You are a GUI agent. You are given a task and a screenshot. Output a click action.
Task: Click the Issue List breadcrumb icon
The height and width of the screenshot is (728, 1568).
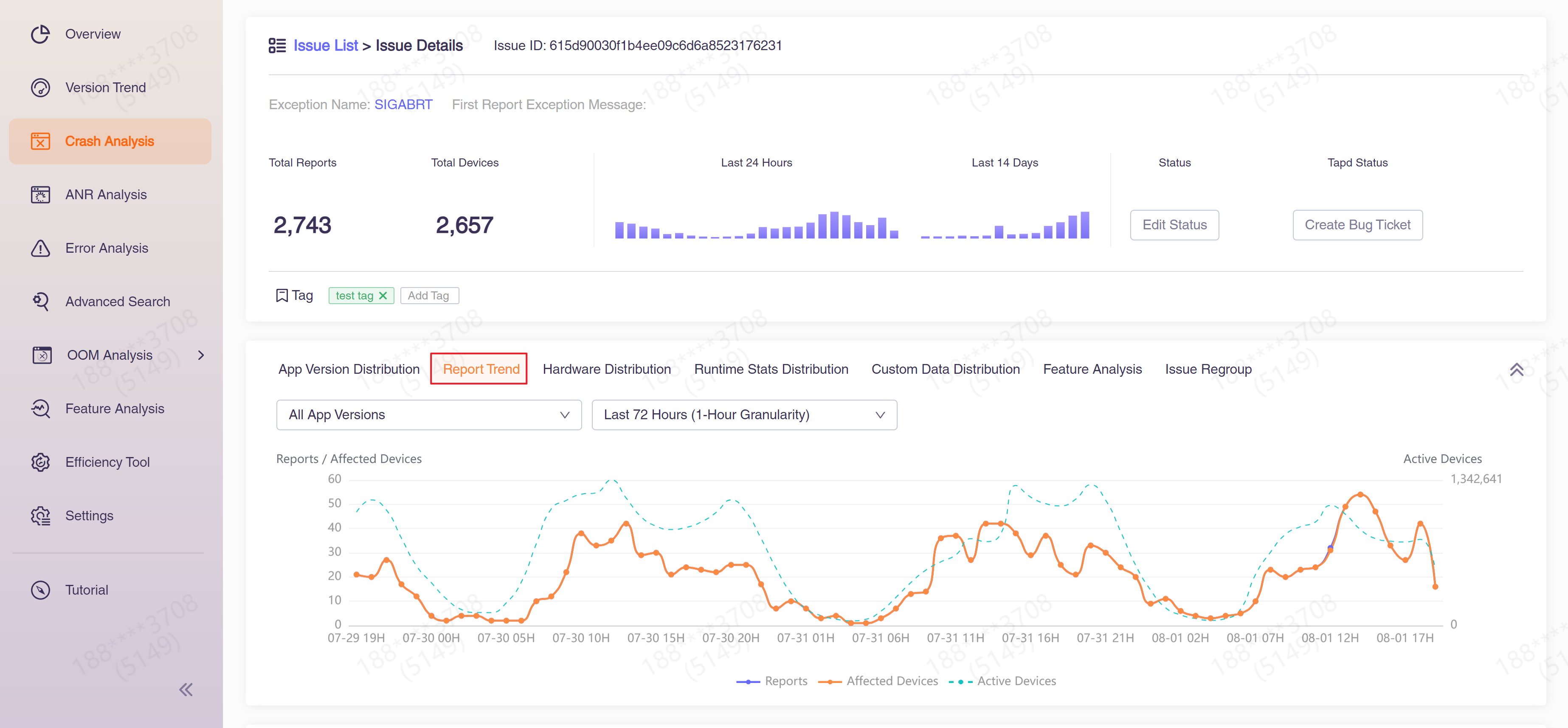coord(277,45)
